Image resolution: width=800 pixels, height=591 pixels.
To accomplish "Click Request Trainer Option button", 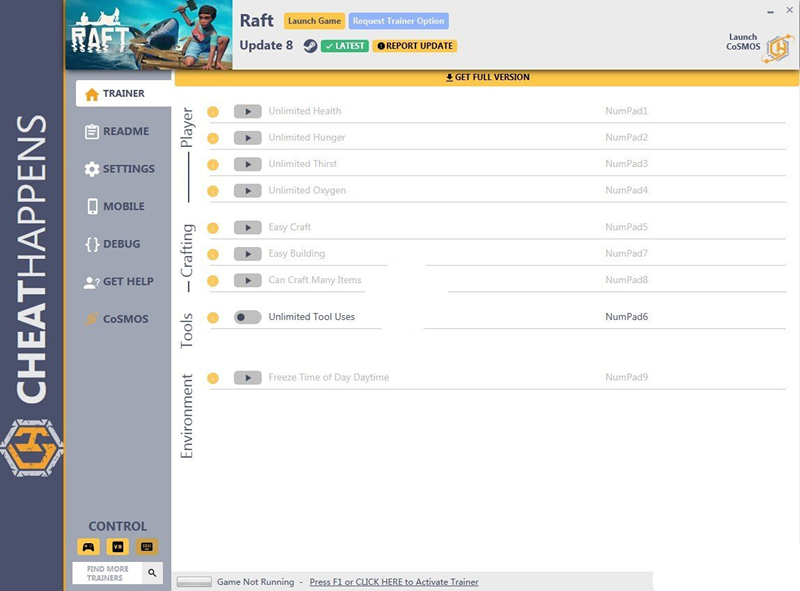I will [x=399, y=21].
